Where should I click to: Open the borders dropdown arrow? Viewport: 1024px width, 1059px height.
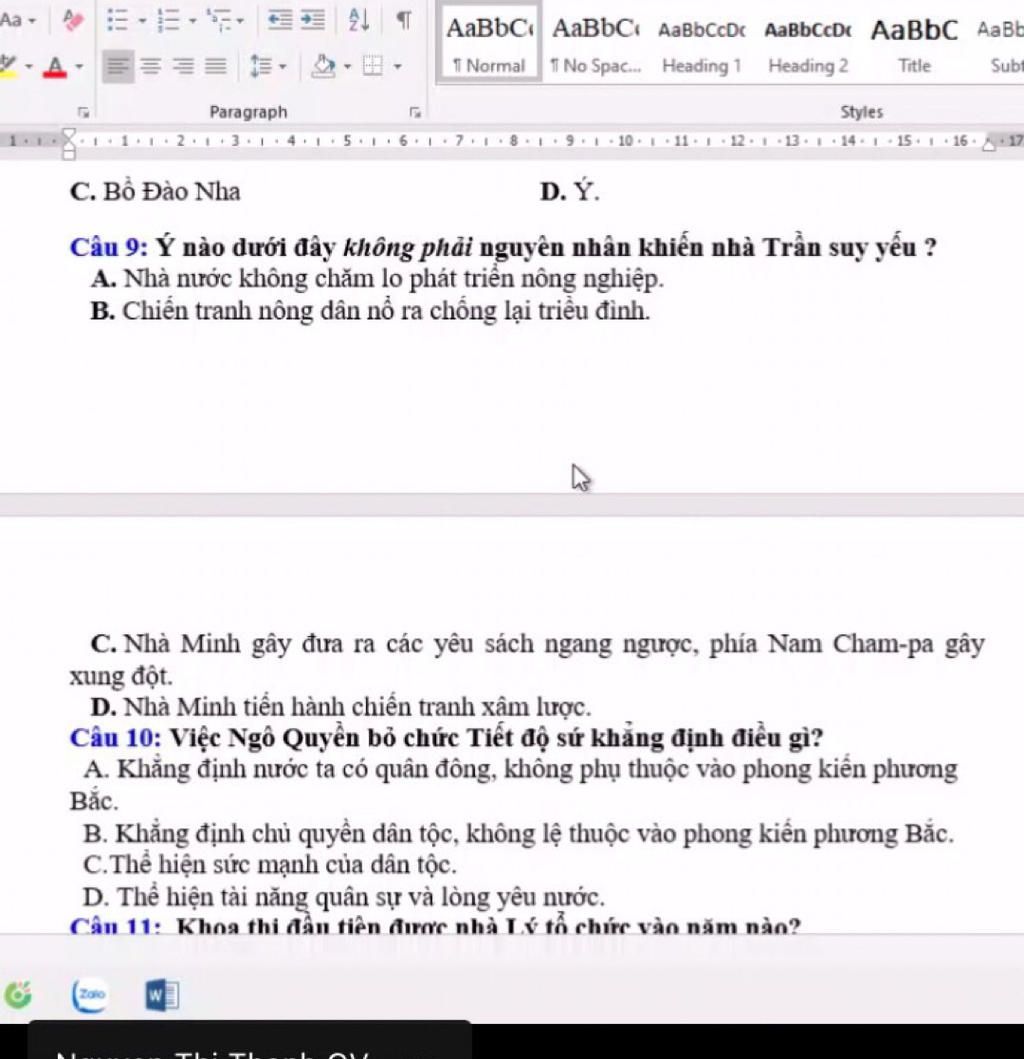tap(397, 66)
